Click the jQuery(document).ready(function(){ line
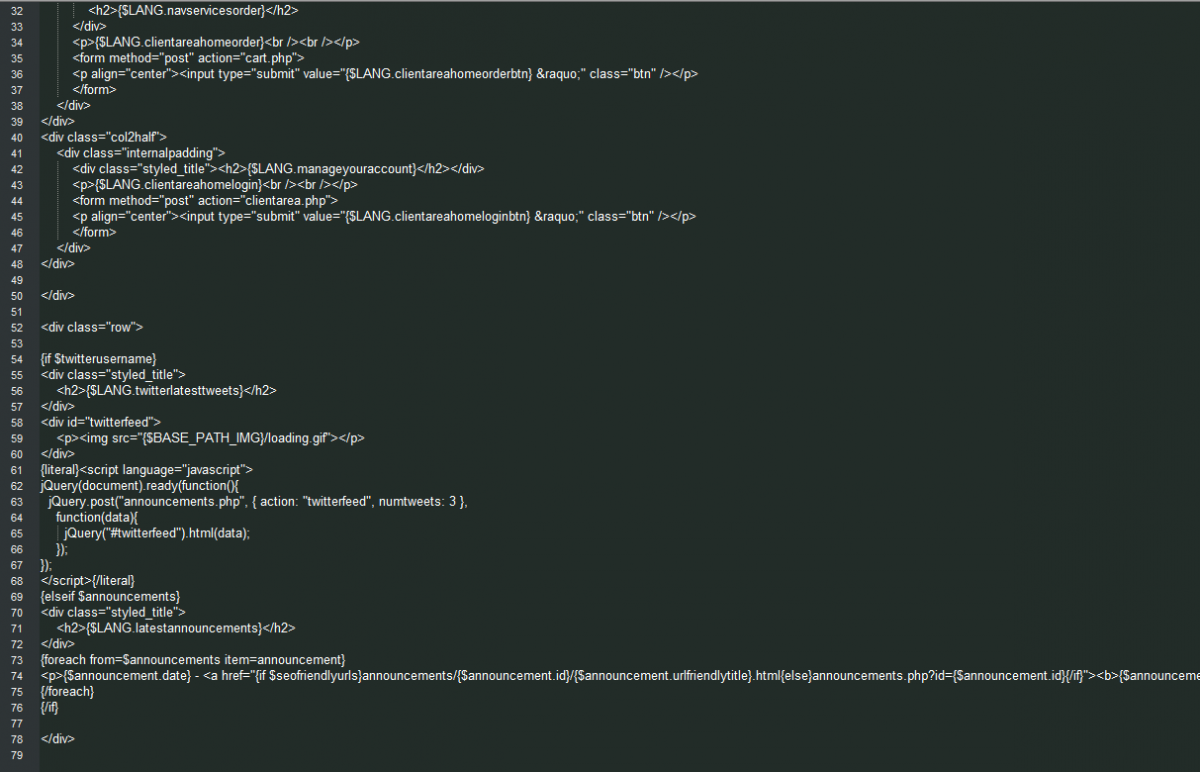The image size is (1200, 772). coord(140,486)
